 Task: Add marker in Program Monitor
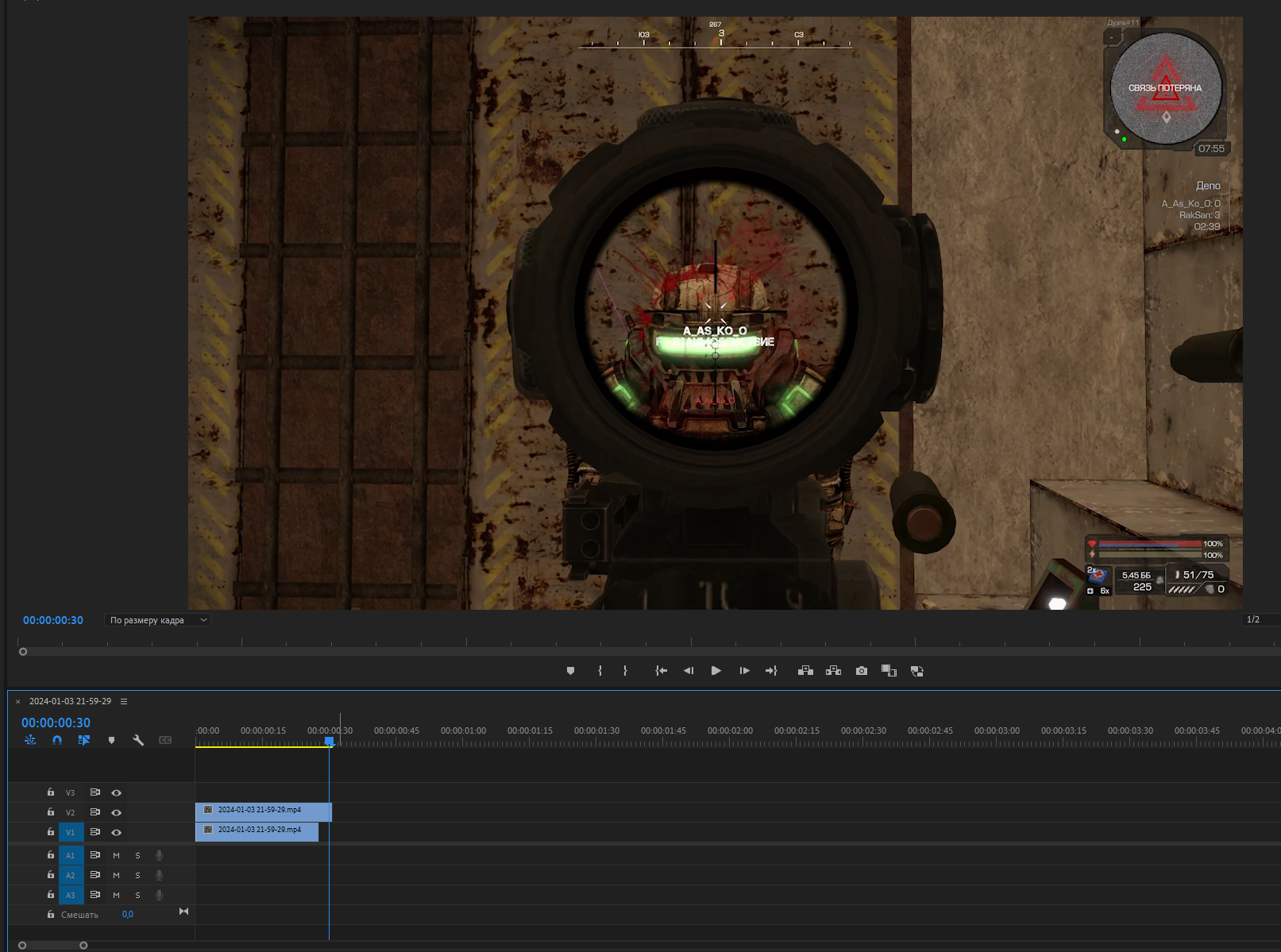[570, 671]
